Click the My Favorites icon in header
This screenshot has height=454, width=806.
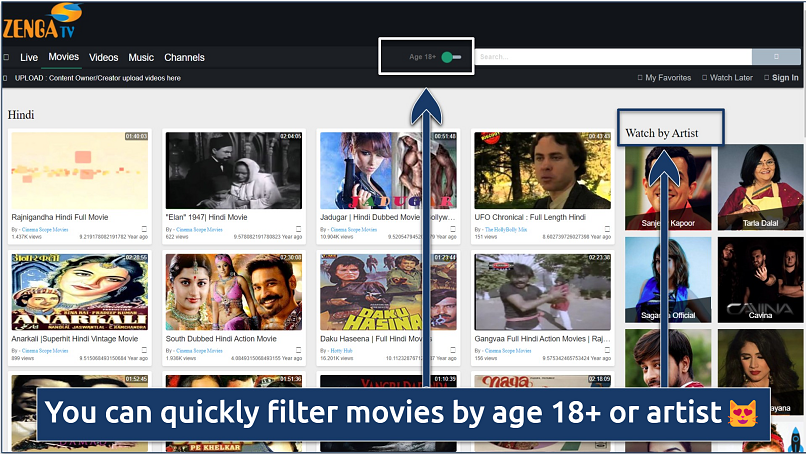click(x=641, y=78)
